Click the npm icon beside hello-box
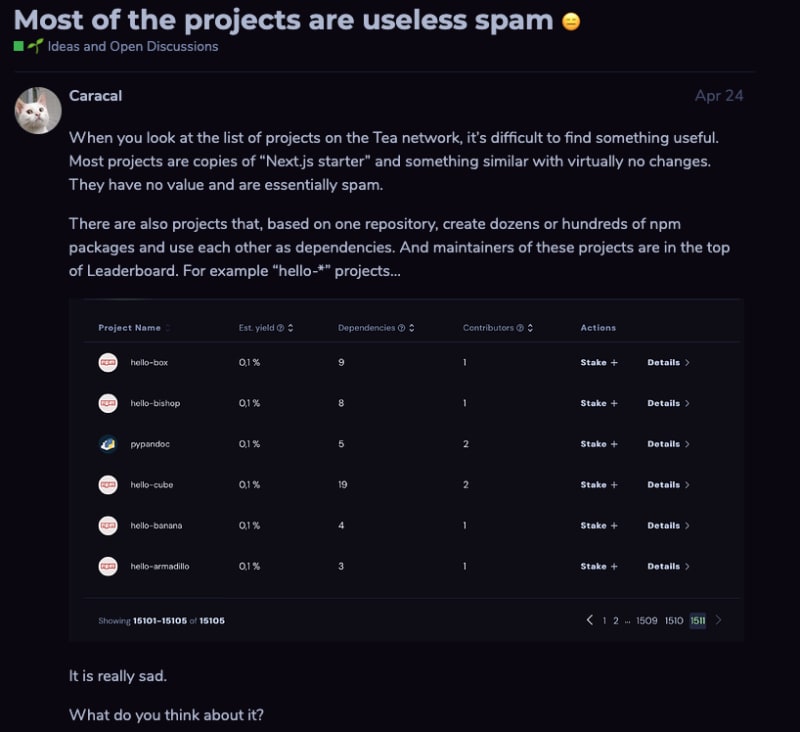 [107, 362]
